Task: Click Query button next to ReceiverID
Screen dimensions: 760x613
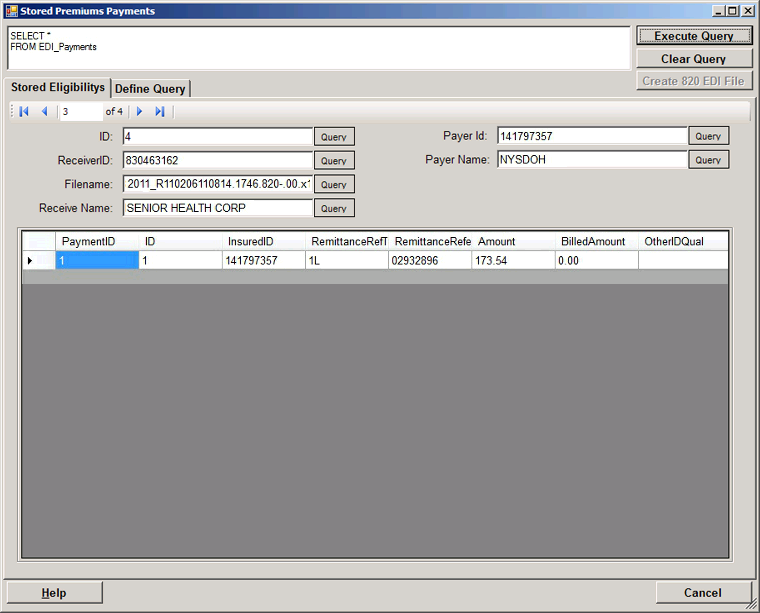Action: pyautogui.click(x=334, y=161)
